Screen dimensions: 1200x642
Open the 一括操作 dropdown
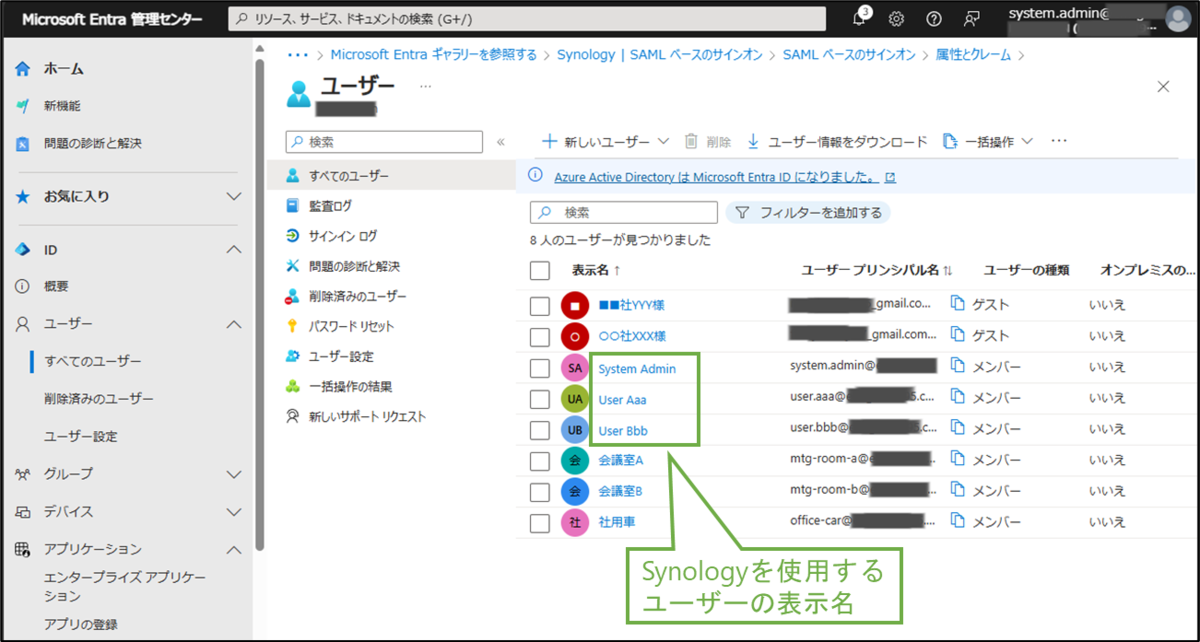[x=988, y=142]
